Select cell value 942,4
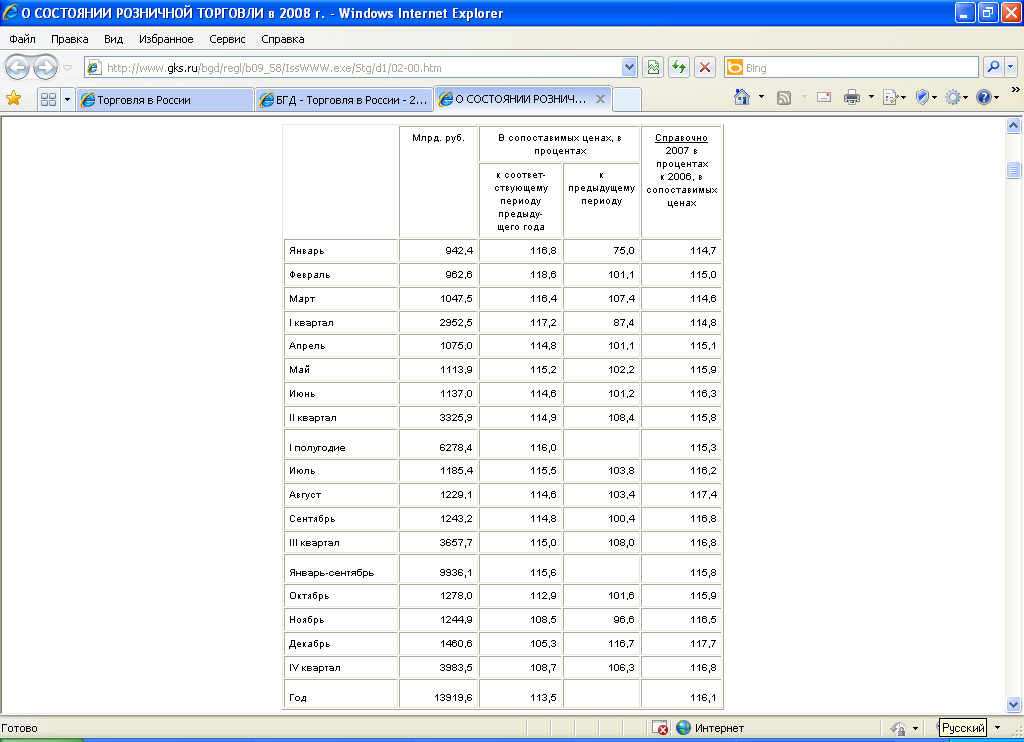Viewport: 1024px width, 742px height. (459, 251)
